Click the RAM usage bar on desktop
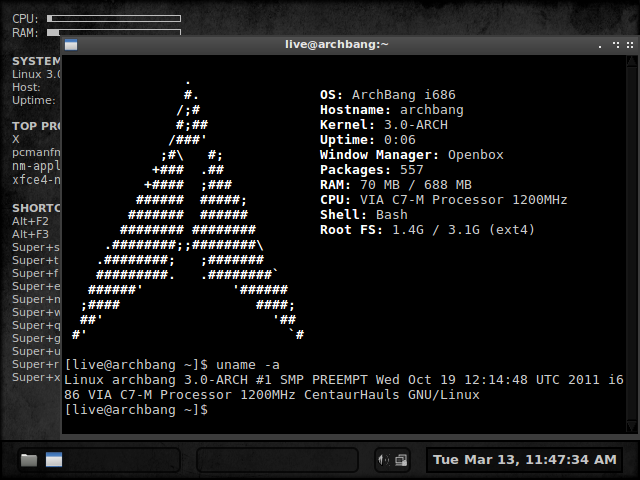640x480 pixels. (x=114, y=32)
